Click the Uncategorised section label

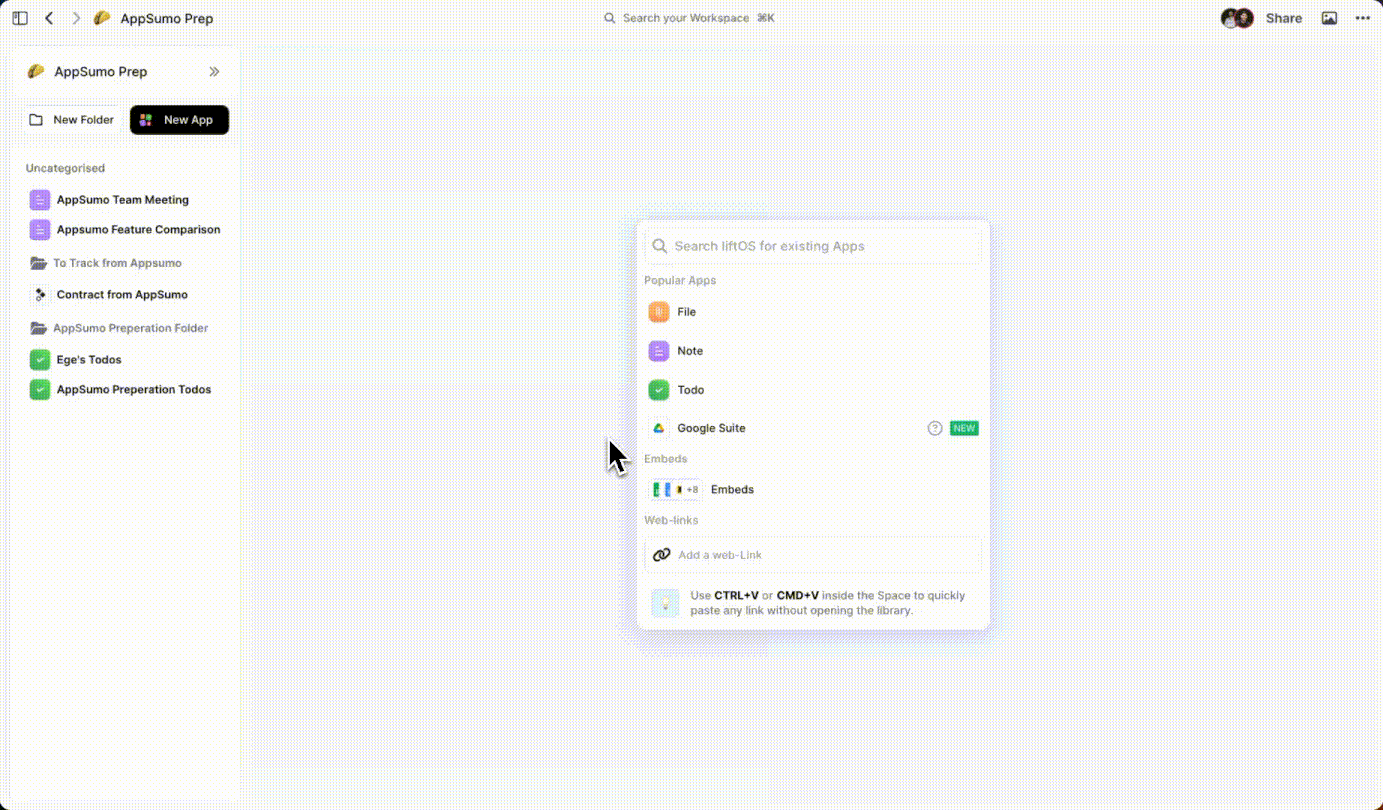[65, 168]
